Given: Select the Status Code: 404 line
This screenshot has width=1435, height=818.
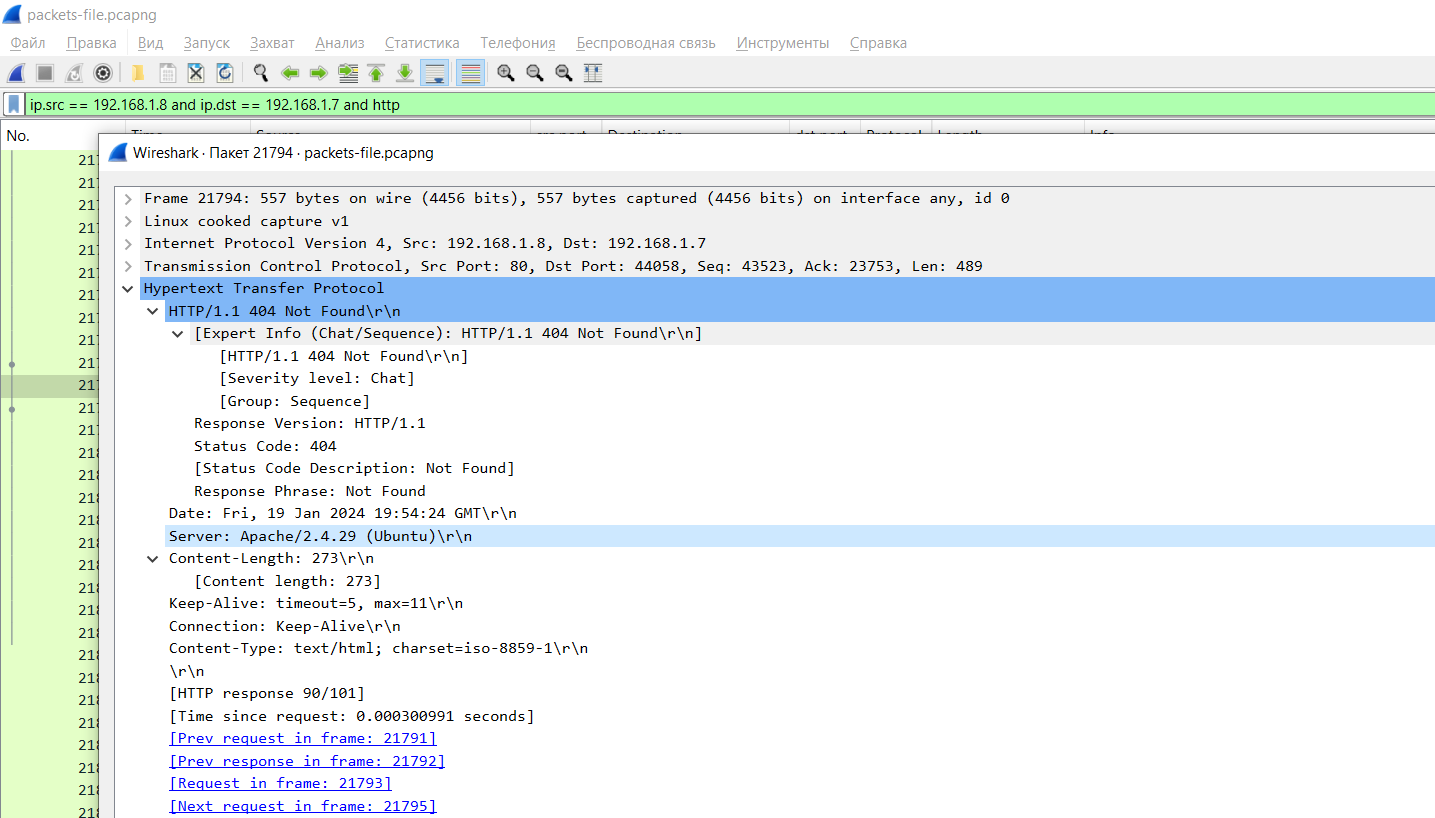Looking at the screenshot, I should tap(265, 446).
